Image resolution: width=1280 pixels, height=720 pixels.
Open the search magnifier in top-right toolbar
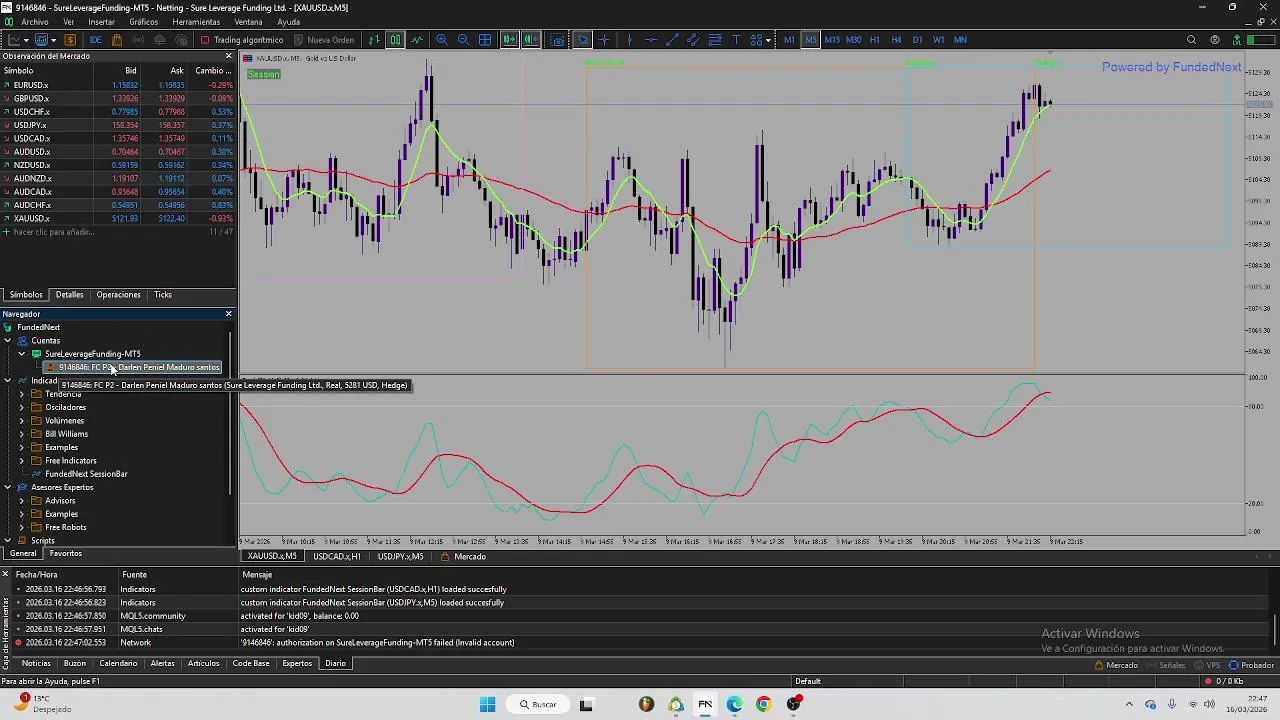(x=1191, y=40)
